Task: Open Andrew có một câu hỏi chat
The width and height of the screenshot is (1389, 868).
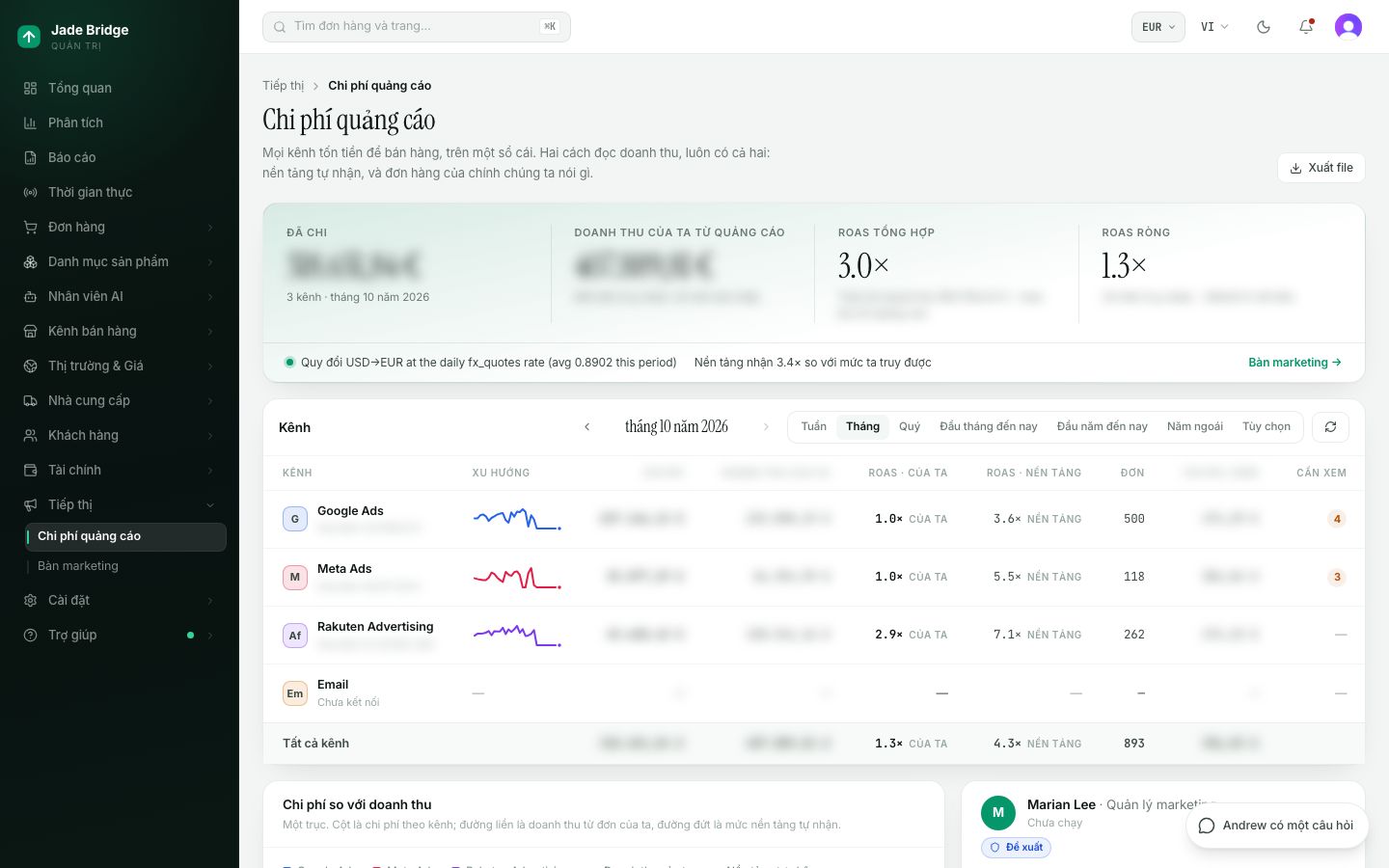Action: pos(1277,826)
